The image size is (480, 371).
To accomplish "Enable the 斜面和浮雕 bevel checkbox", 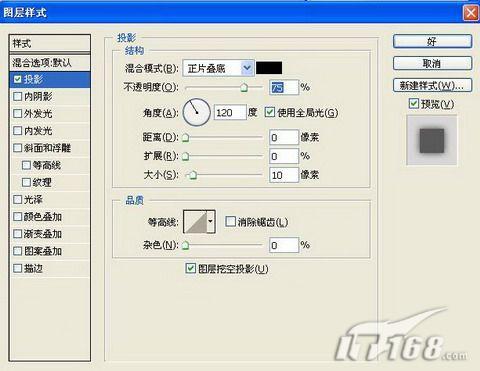I will pos(18,148).
